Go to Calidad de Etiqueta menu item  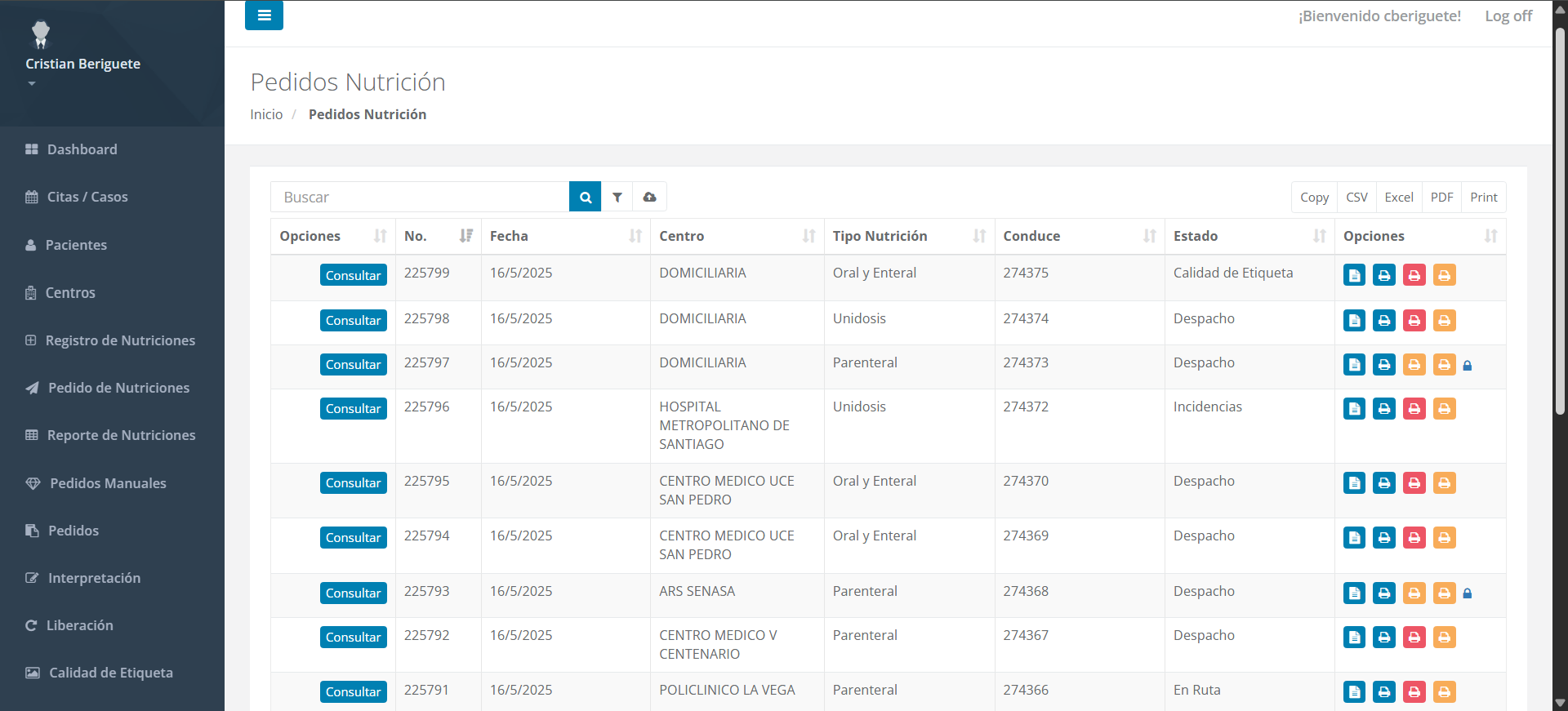[111, 673]
